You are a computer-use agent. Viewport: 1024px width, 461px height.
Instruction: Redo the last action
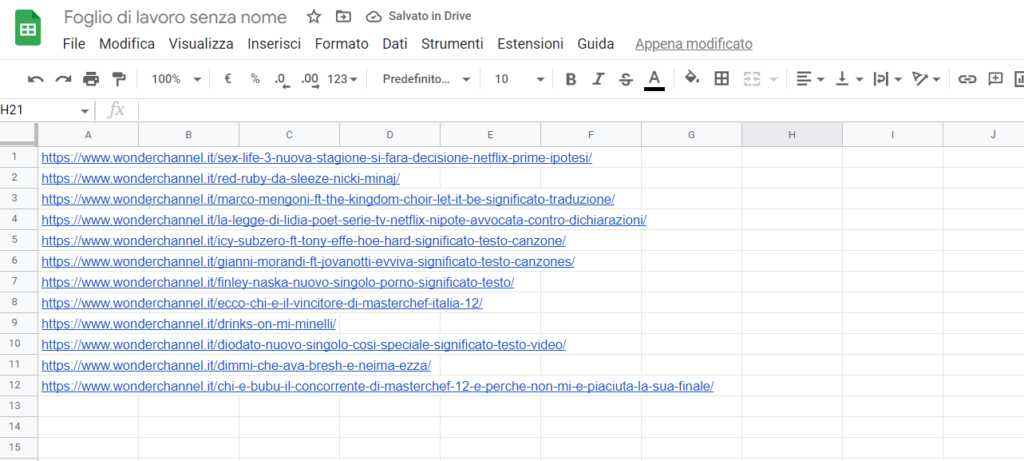click(x=63, y=79)
